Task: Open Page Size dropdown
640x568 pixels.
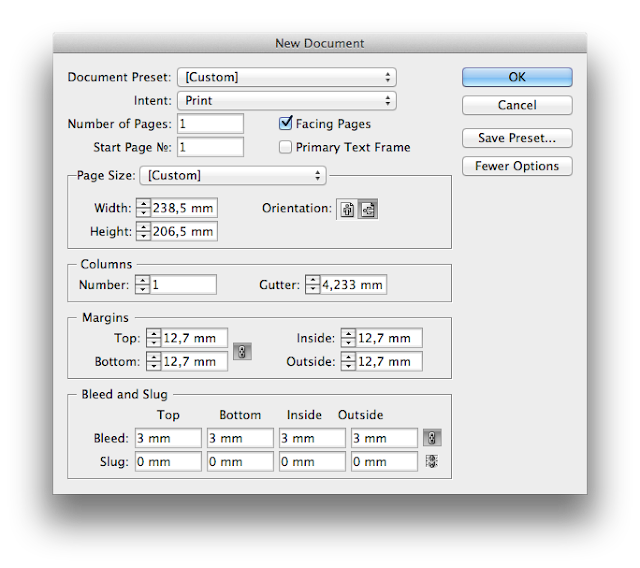Action: point(232,175)
